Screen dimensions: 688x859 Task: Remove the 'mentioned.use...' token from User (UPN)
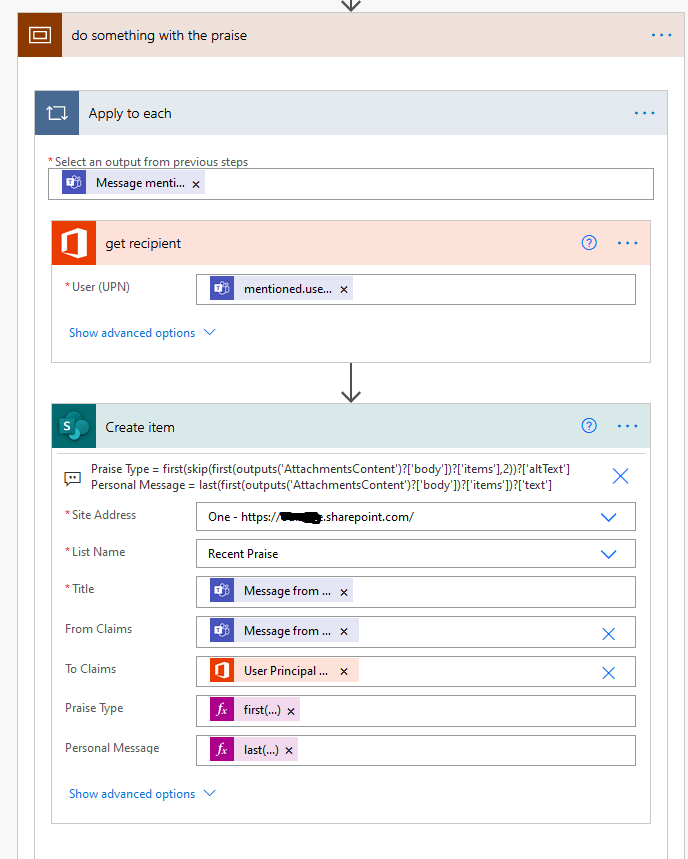(x=344, y=290)
